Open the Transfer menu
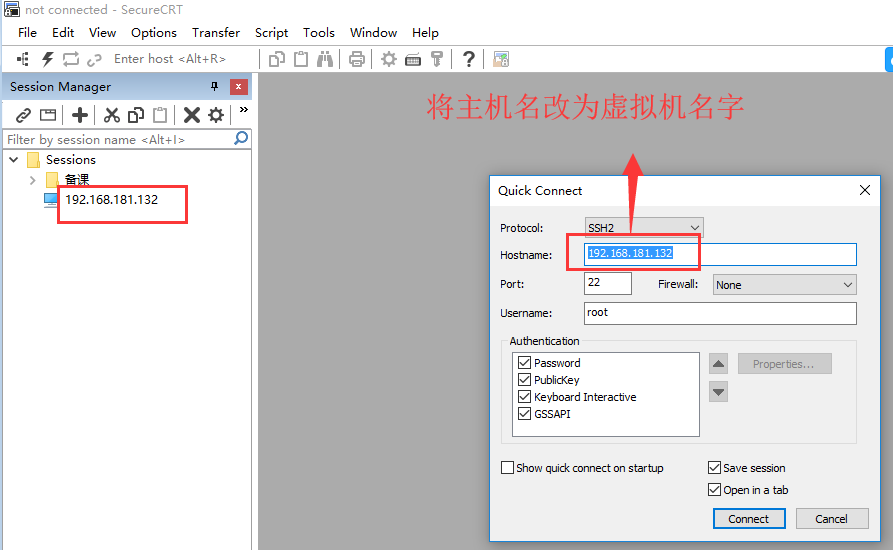Image resolution: width=893 pixels, height=550 pixels. [x=216, y=32]
